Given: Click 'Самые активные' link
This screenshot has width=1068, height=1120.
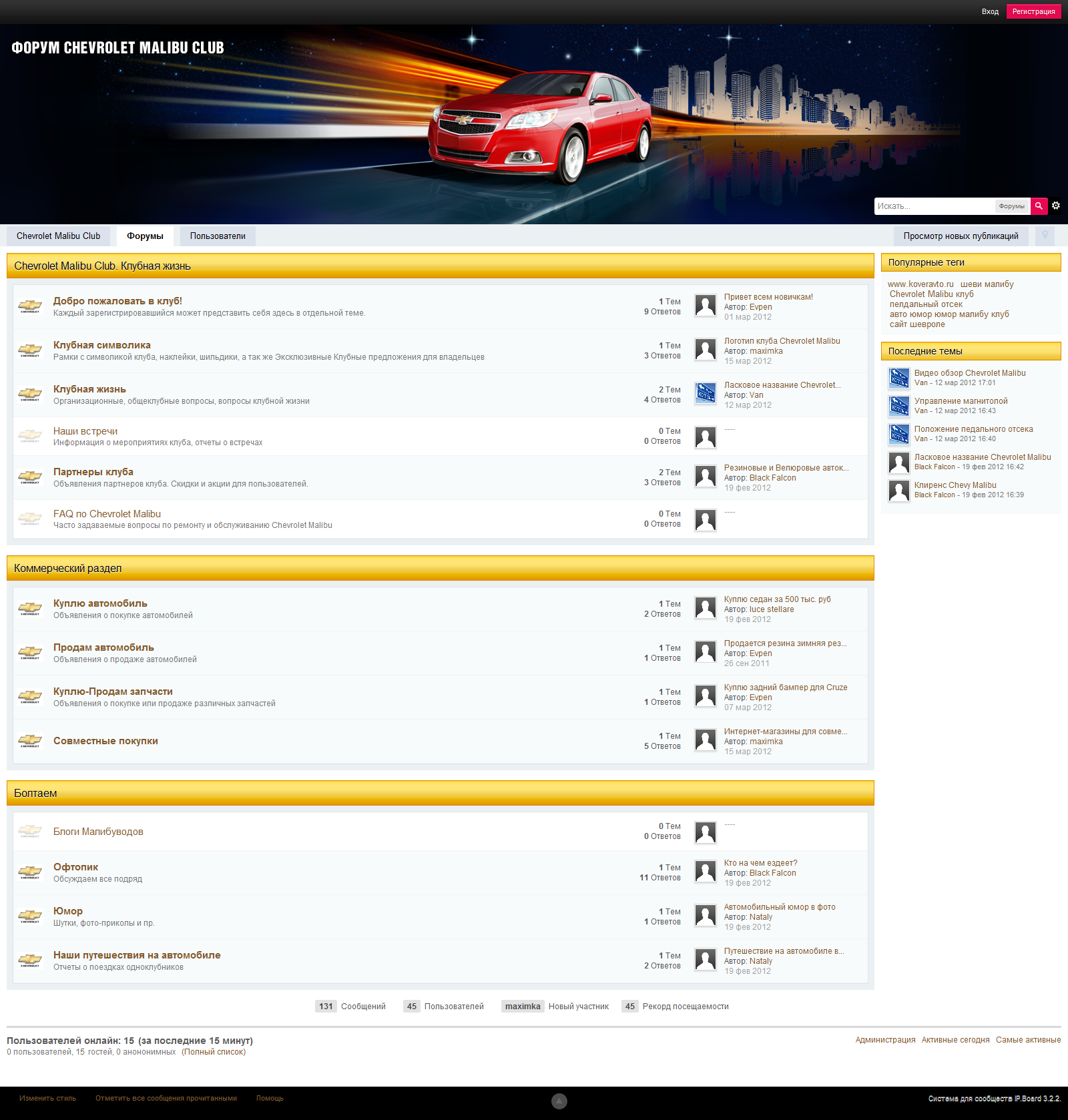Looking at the screenshot, I should 1028,1040.
